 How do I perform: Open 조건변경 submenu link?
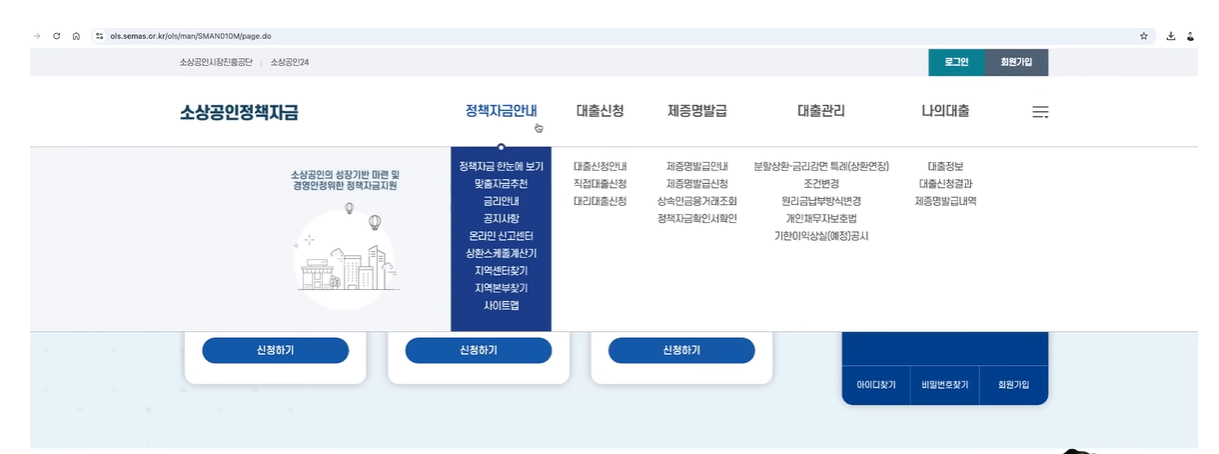[821, 184]
